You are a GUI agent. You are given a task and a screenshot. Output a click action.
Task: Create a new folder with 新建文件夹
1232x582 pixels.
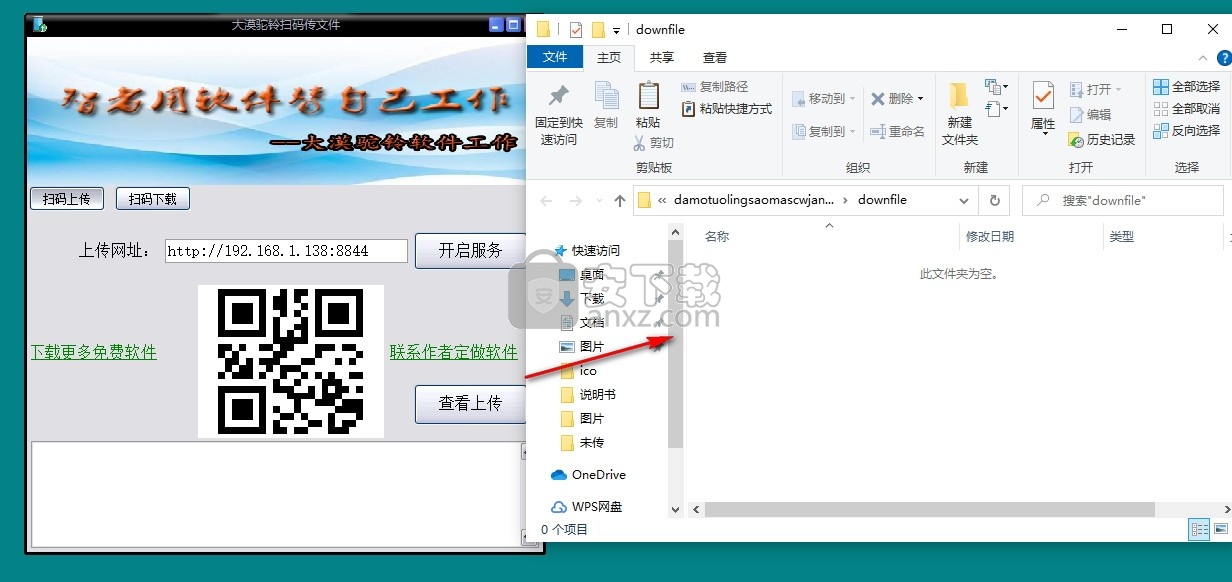coord(959,115)
